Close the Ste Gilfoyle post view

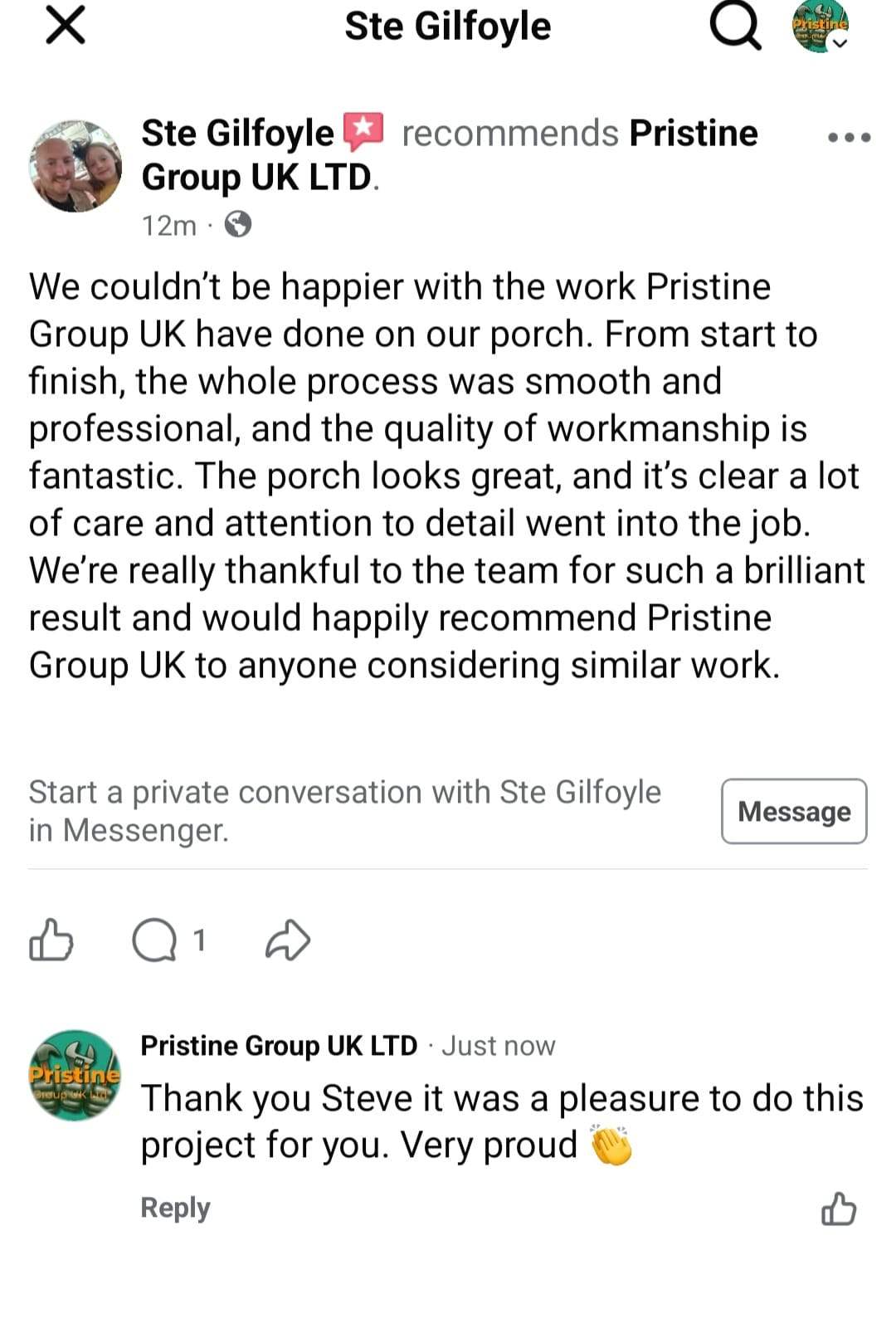65,26
